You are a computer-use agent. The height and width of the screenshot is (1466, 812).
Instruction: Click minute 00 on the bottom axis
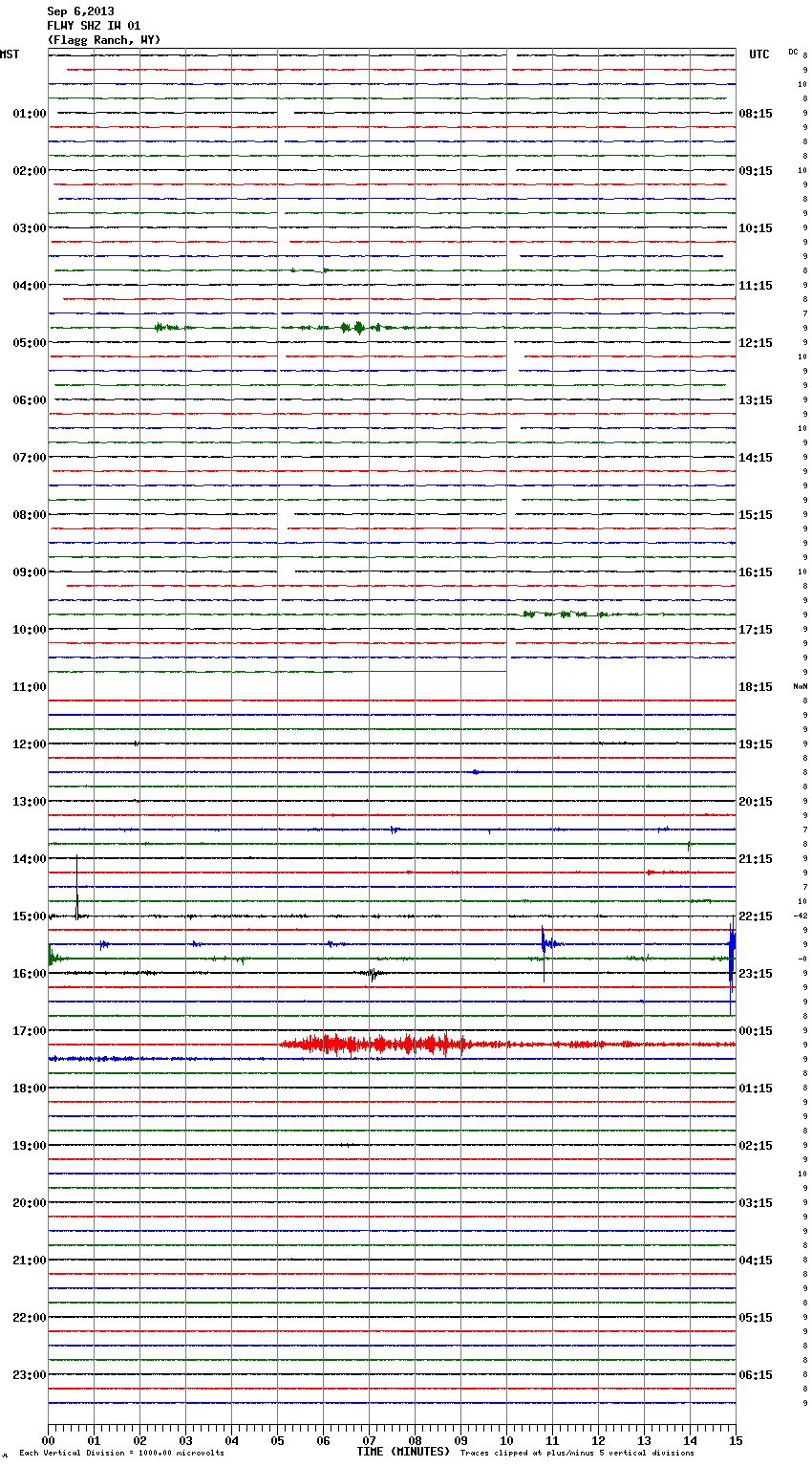(49, 1440)
